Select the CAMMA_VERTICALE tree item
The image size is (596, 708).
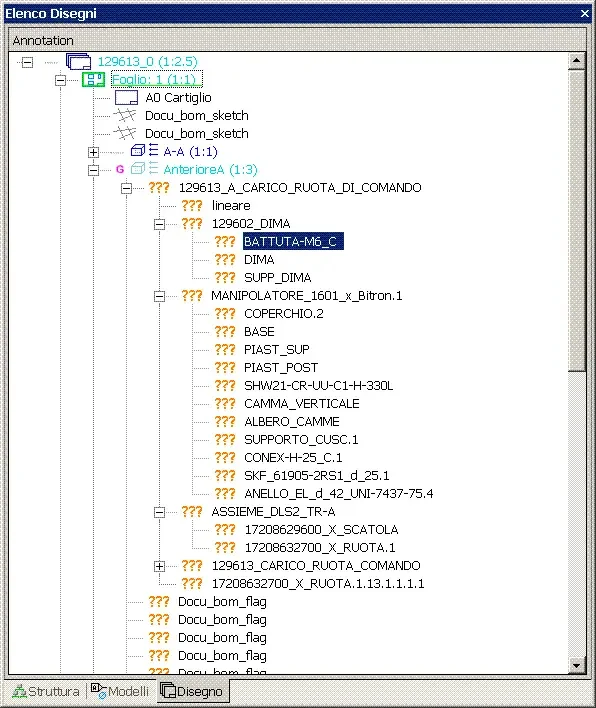point(302,403)
